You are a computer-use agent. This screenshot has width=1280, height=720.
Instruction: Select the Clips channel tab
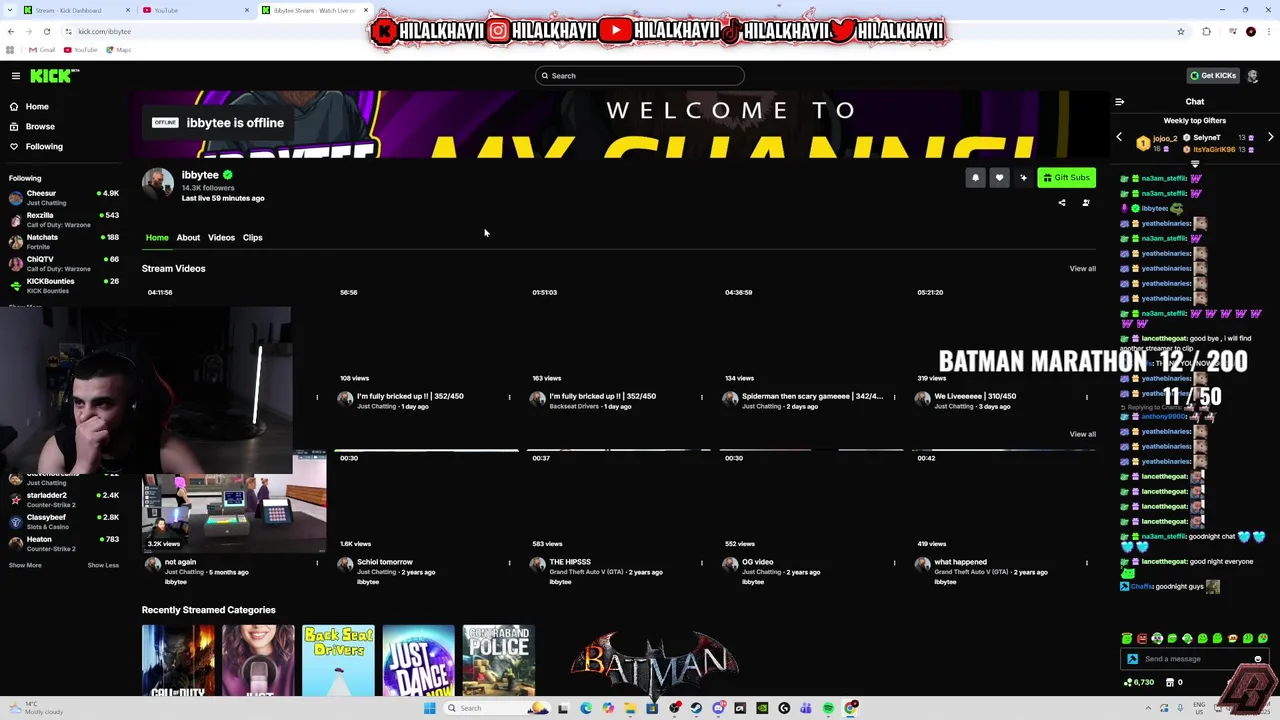pos(252,238)
